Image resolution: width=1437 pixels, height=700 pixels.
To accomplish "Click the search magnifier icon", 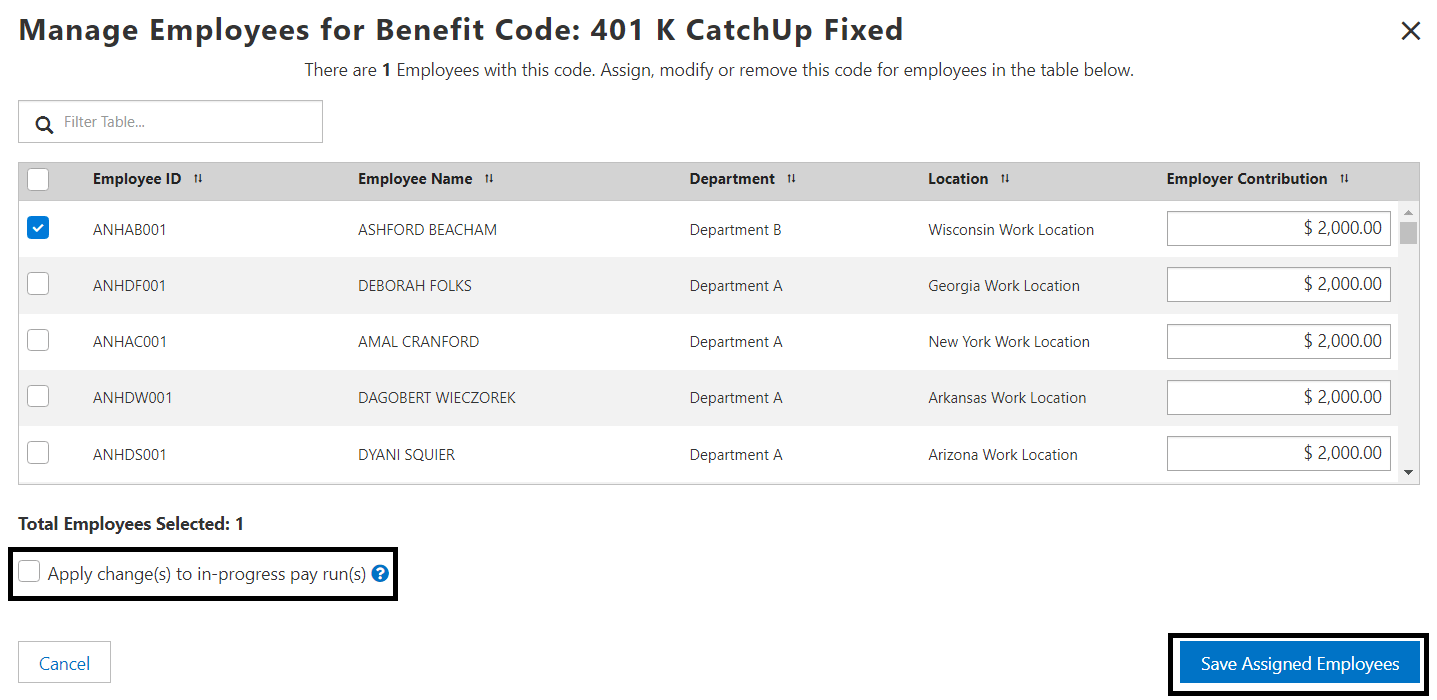I will point(44,124).
